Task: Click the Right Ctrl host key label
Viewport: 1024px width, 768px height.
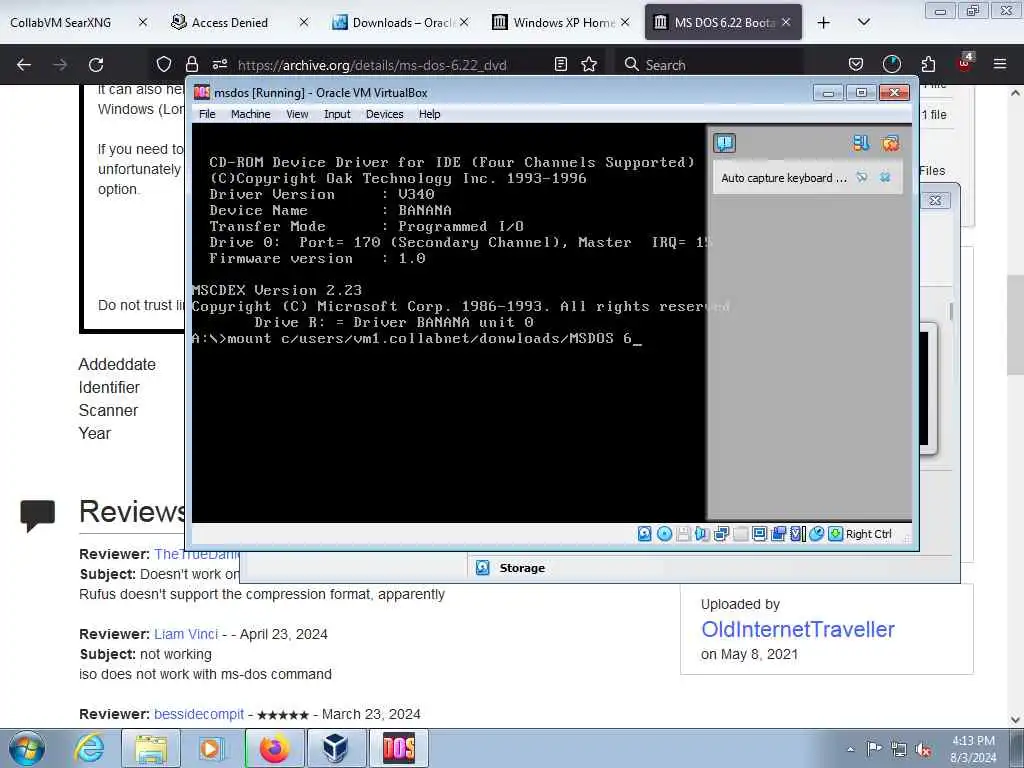Action: [x=869, y=534]
